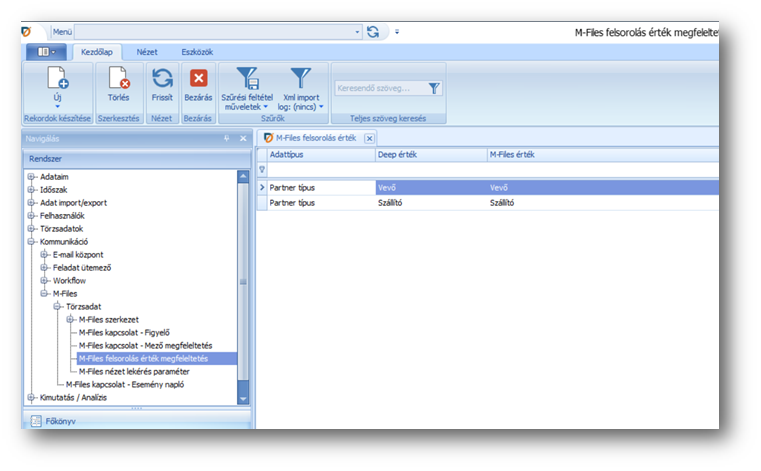Expand the Workflow tree node
Image resolution: width=761 pixels, height=471 pixels.
pyautogui.click(x=44, y=280)
